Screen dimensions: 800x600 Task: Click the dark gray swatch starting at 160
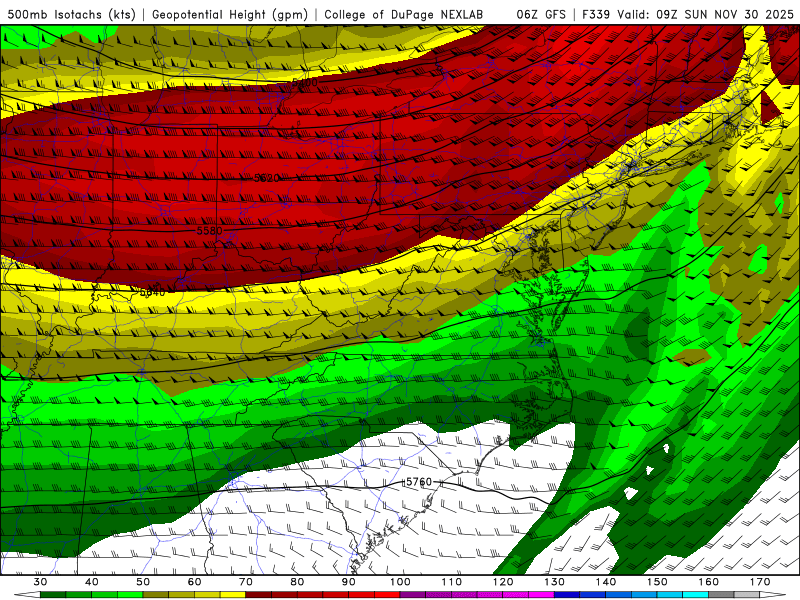[721, 595]
